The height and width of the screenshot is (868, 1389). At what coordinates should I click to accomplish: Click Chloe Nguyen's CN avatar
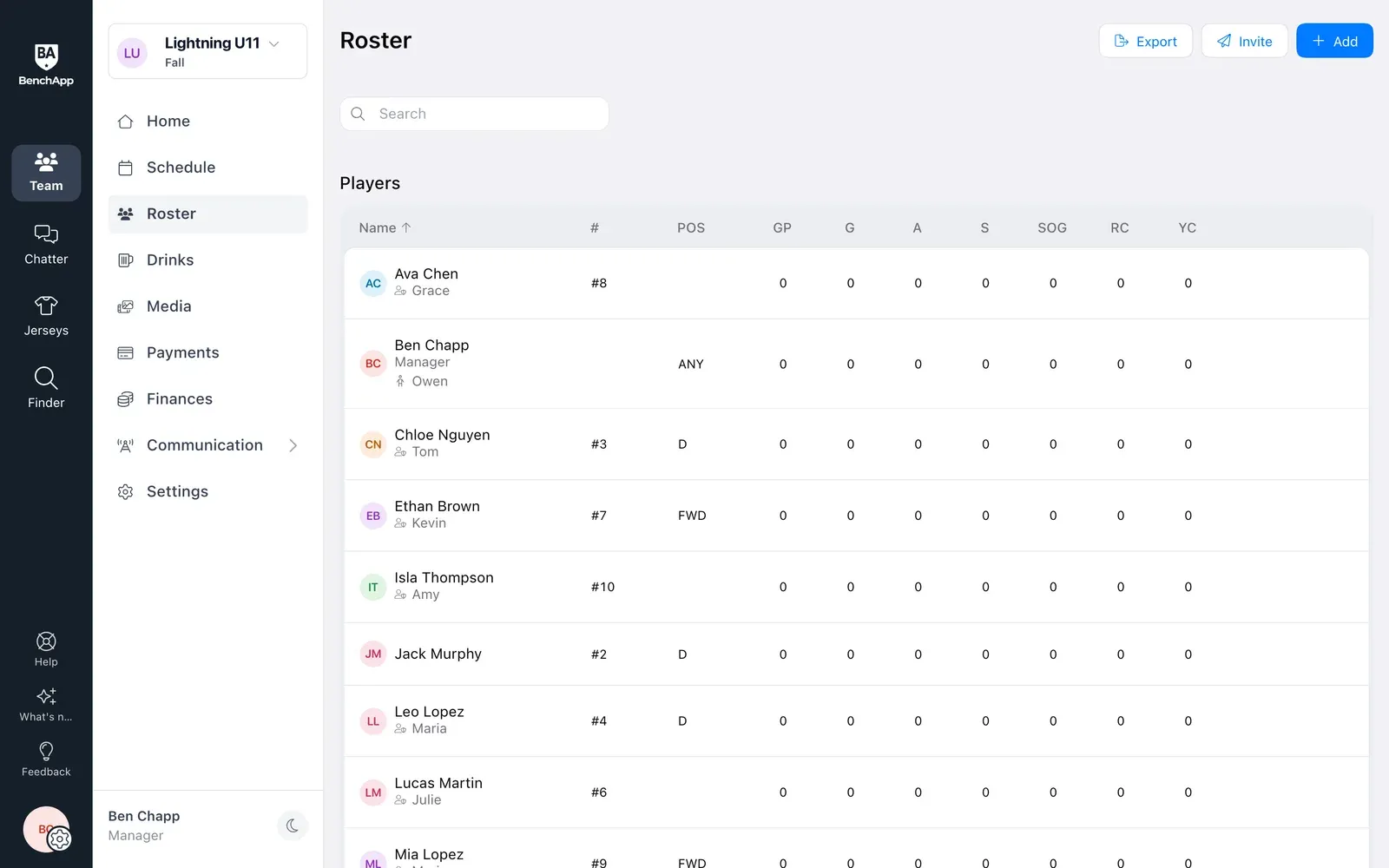click(x=373, y=444)
